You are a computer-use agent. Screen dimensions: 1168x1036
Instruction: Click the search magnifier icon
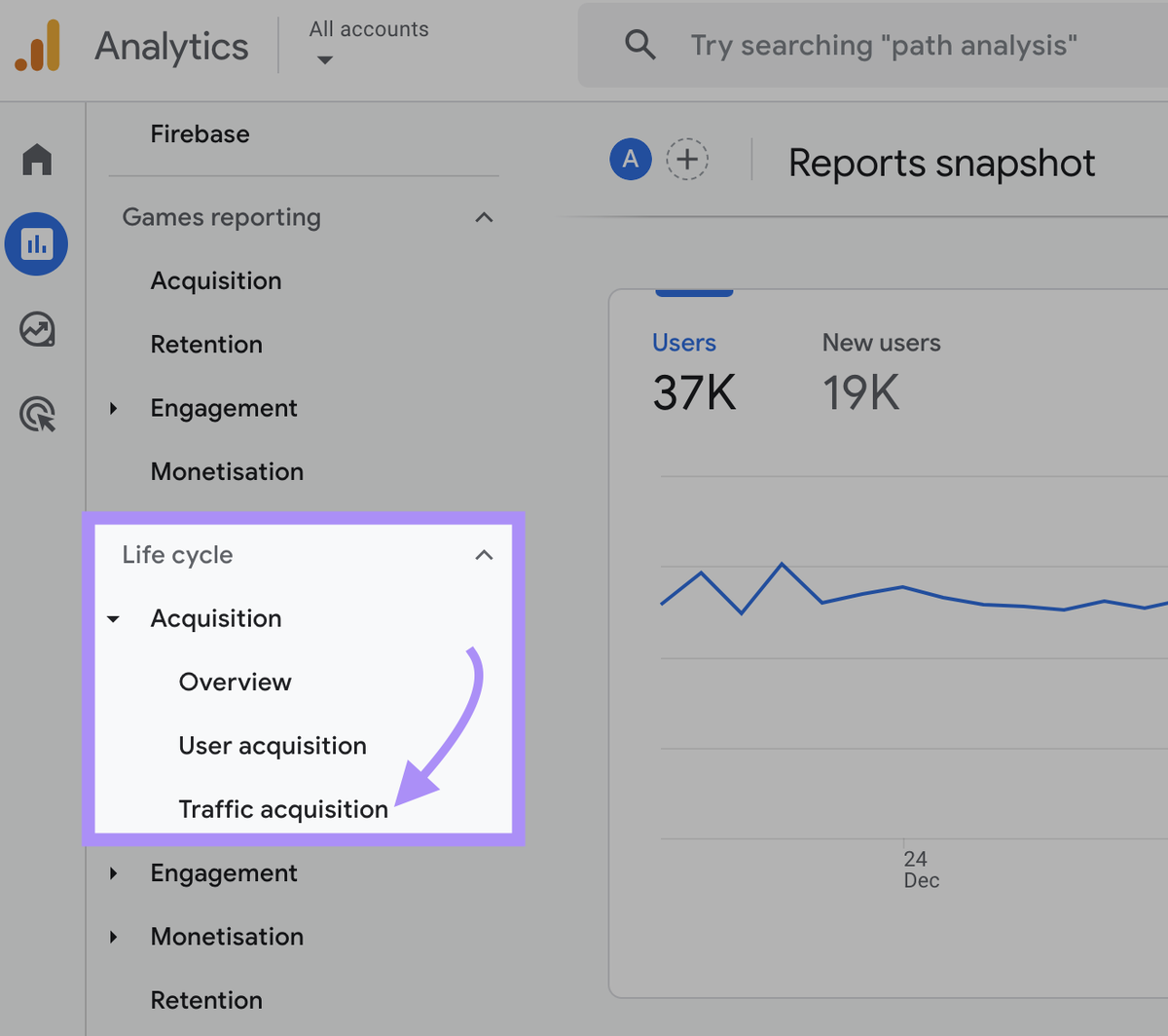tap(639, 45)
